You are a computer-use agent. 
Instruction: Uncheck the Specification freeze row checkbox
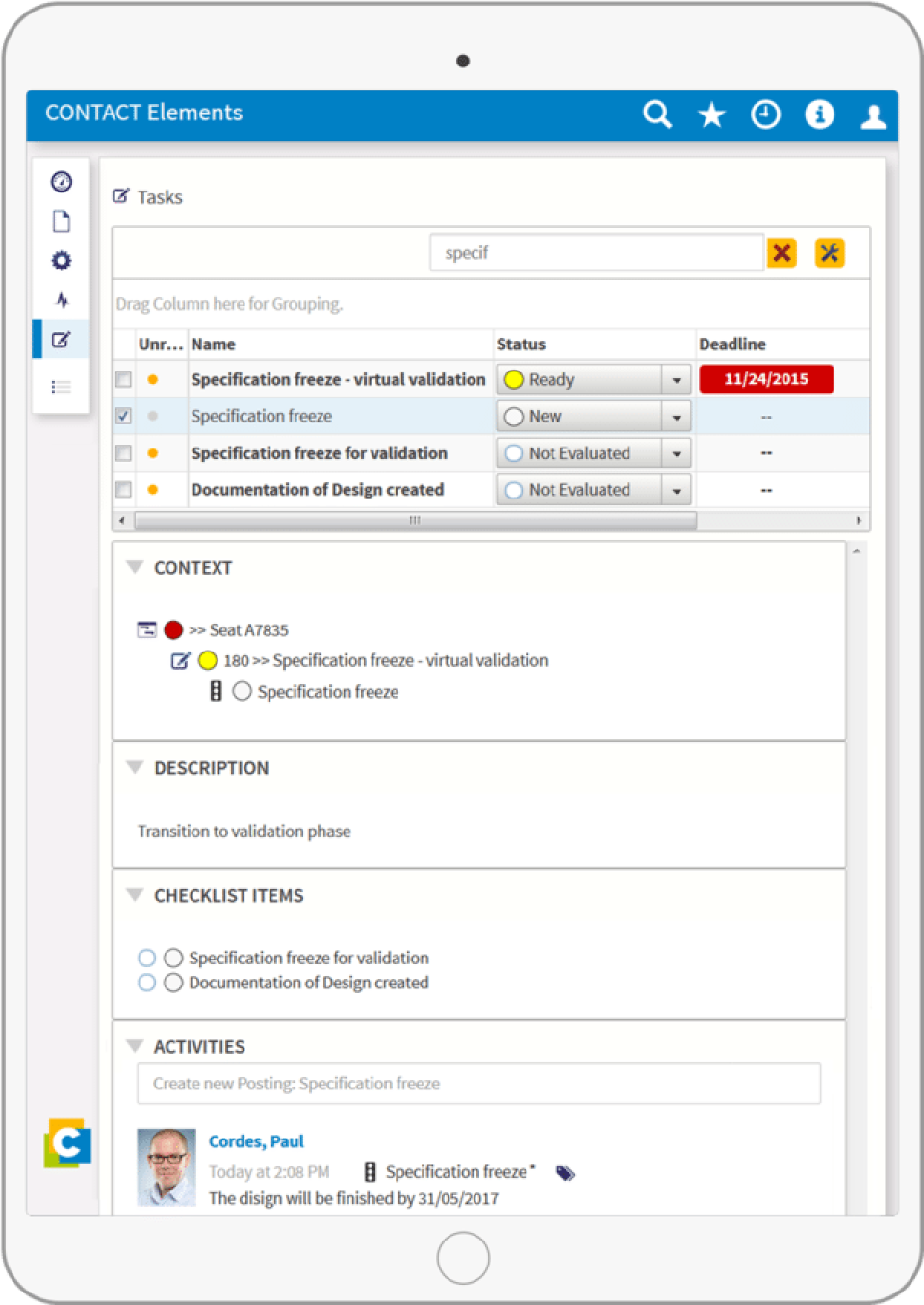pyautogui.click(x=123, y=416)
